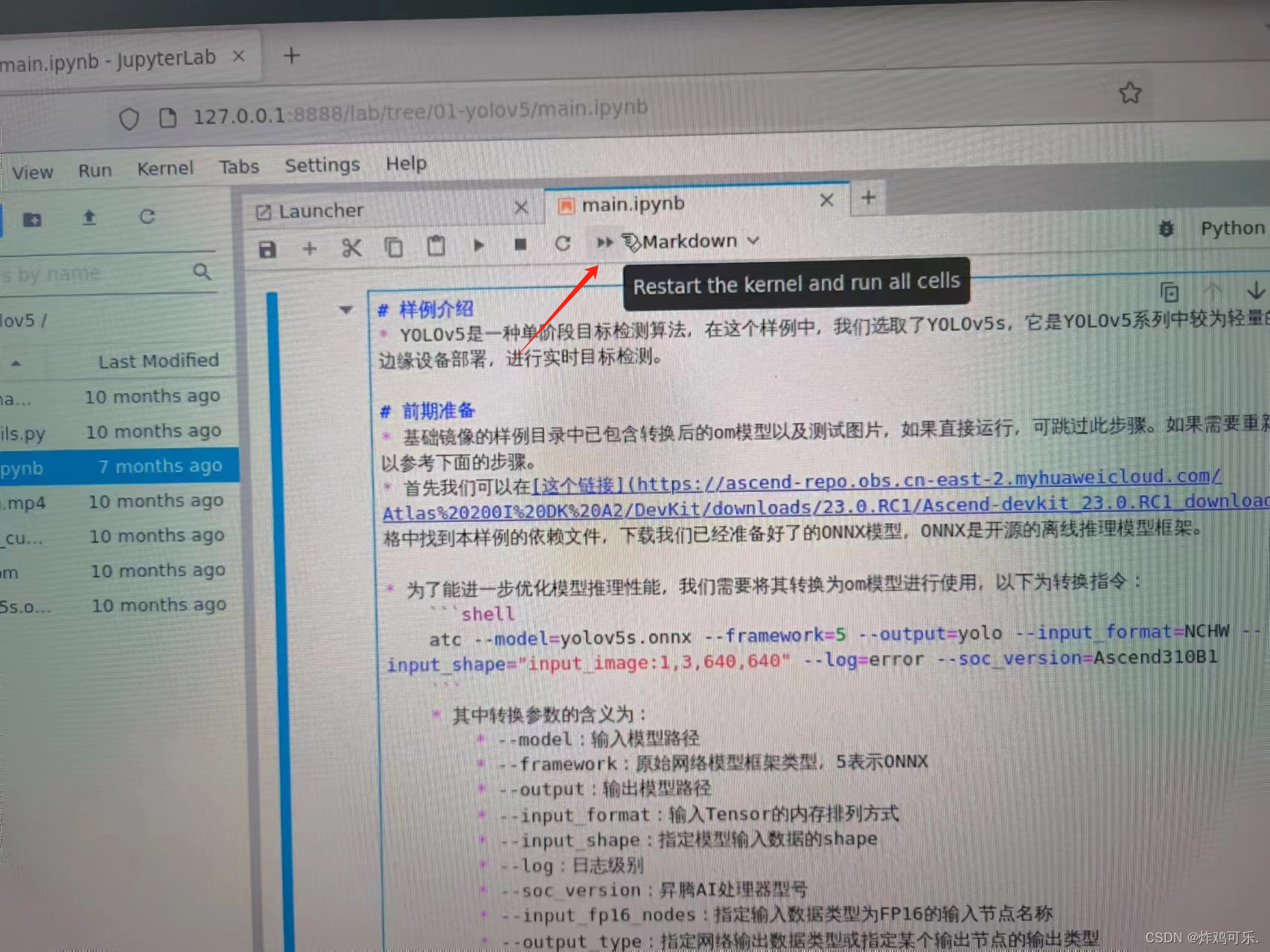Image resolution: width=1270 pixels, height=952 pixels.
Task: Refresh the file browser list
Action: pos(147,216)
